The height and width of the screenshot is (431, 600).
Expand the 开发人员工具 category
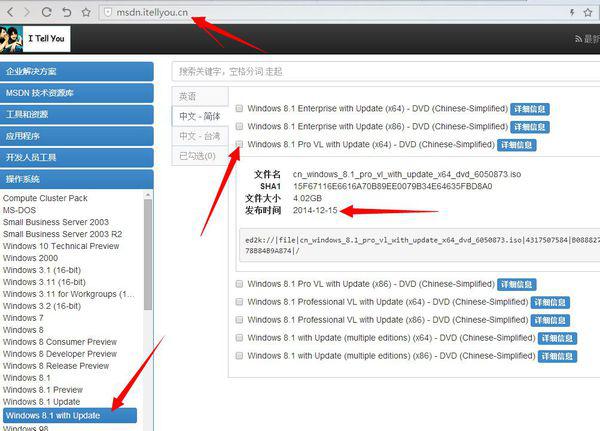tap(77, 157)
